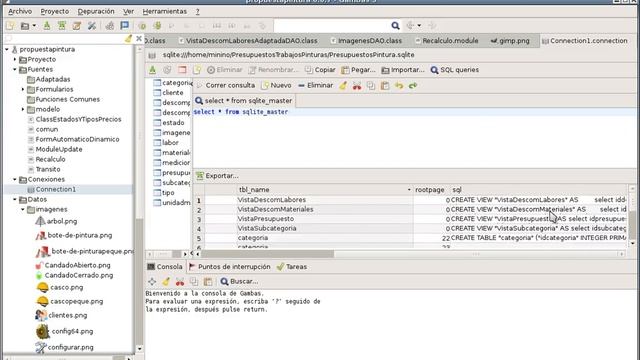
Task: Click the New project icon in main toolbar
Action: click(10, 26)
